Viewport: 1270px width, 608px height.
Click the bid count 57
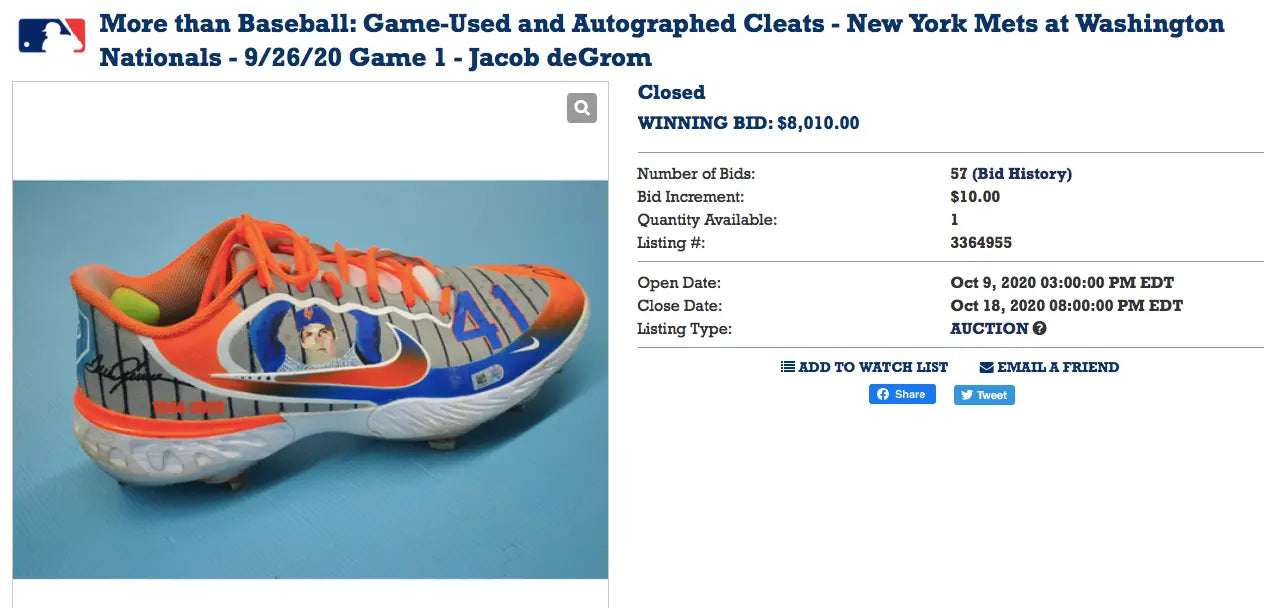pos(958,174)
